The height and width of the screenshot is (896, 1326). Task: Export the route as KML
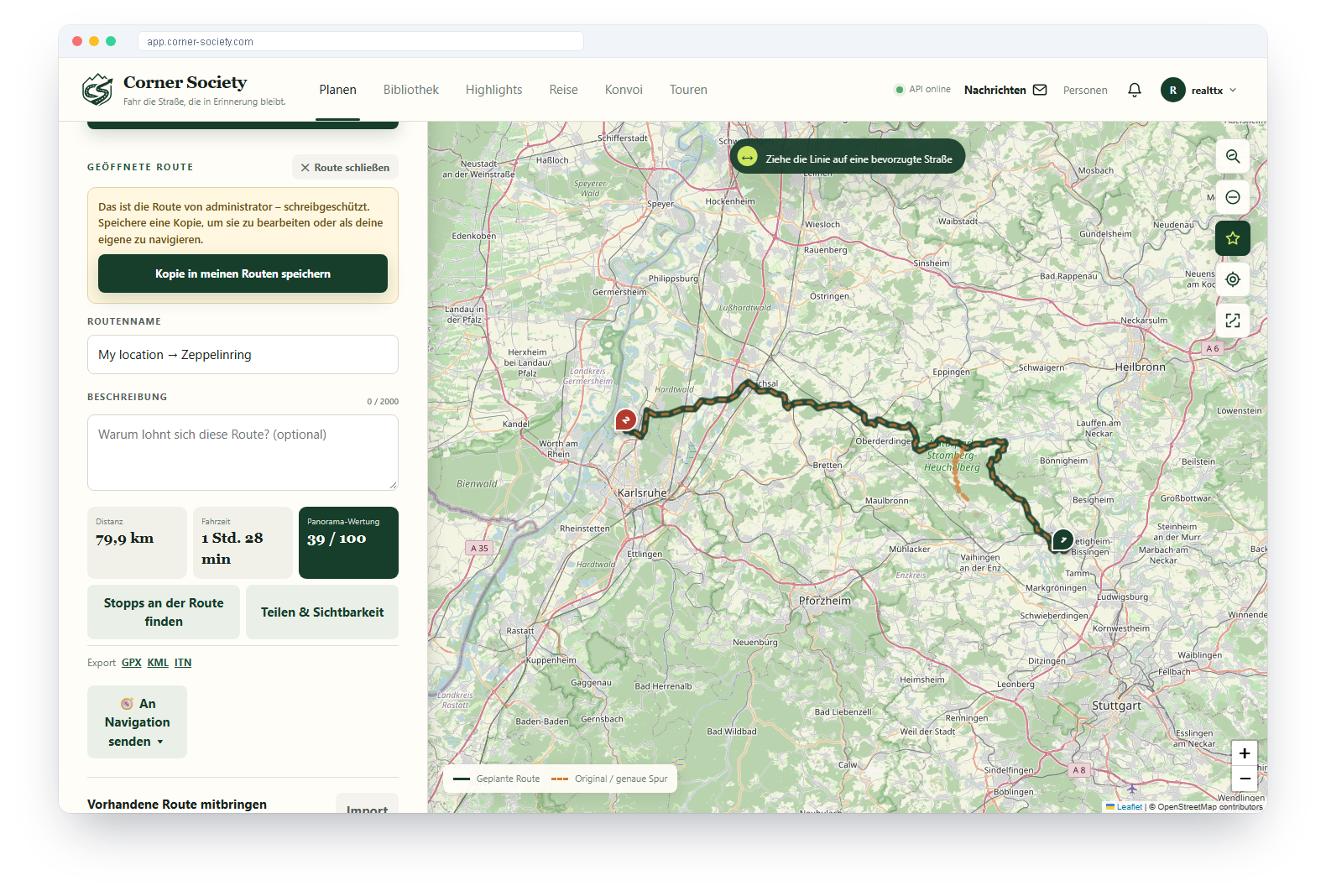(158, 663)
